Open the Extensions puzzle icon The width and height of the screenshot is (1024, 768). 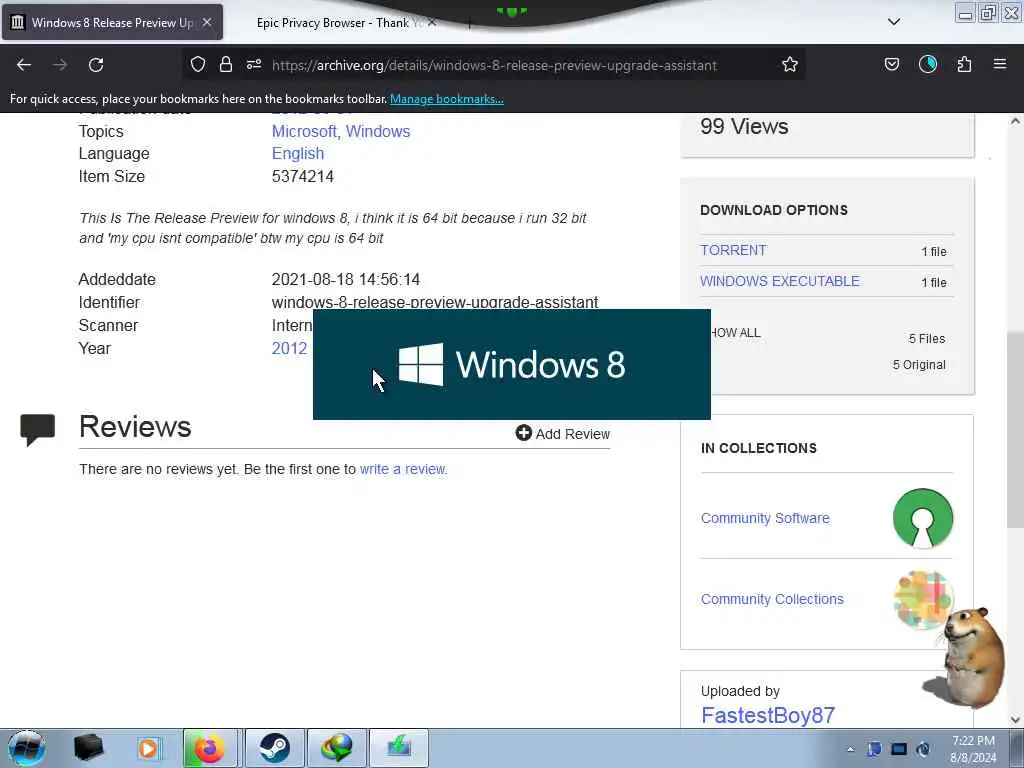tap(965, 64)
